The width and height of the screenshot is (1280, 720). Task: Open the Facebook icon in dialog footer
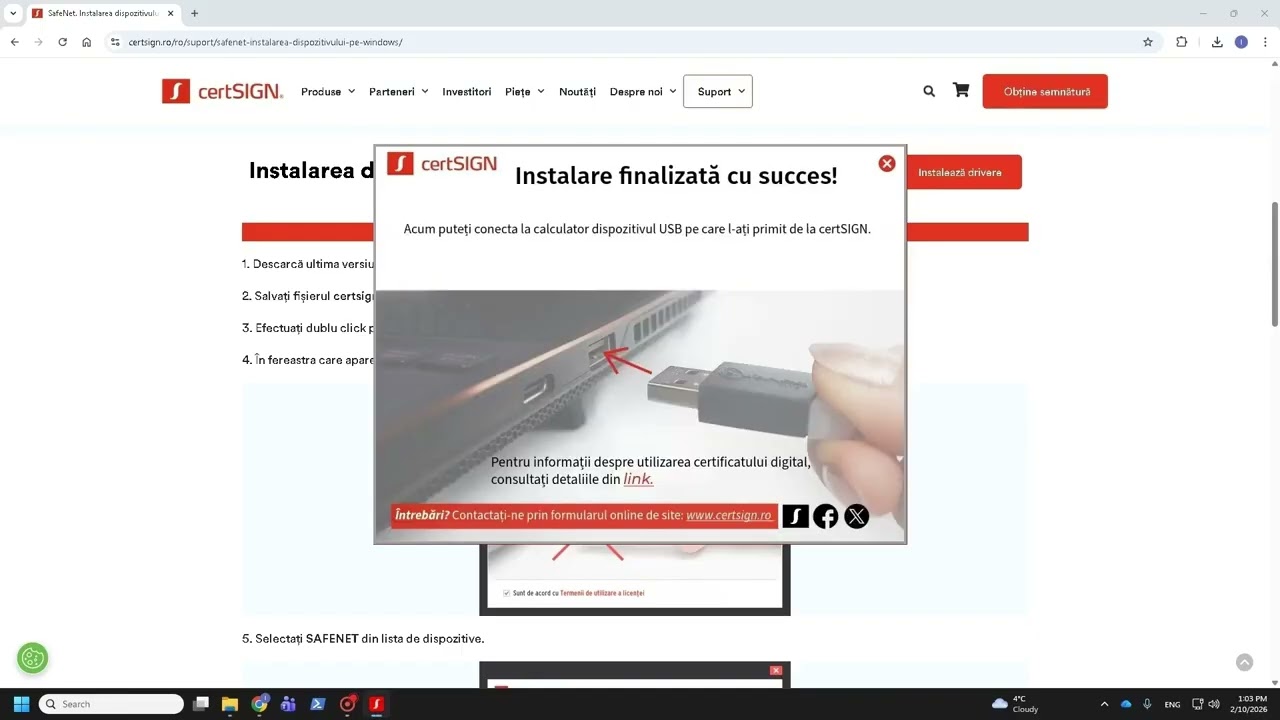(826, 516)
